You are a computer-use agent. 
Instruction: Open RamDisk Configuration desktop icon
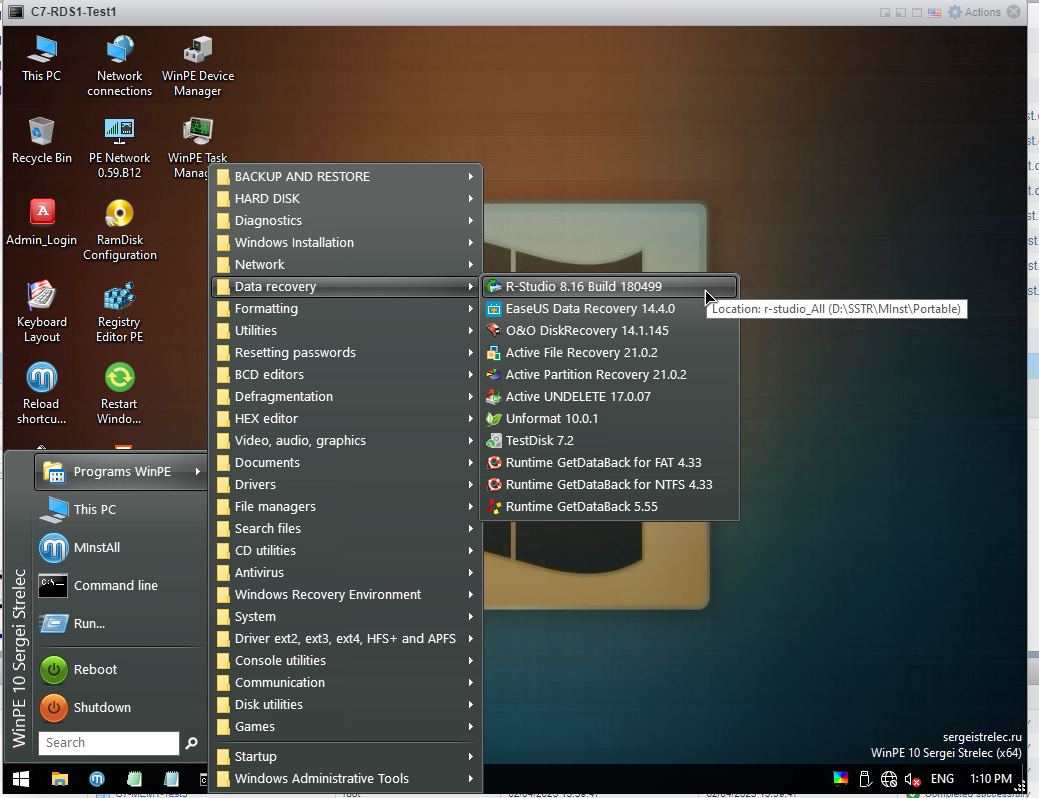[x=119, y=214]
